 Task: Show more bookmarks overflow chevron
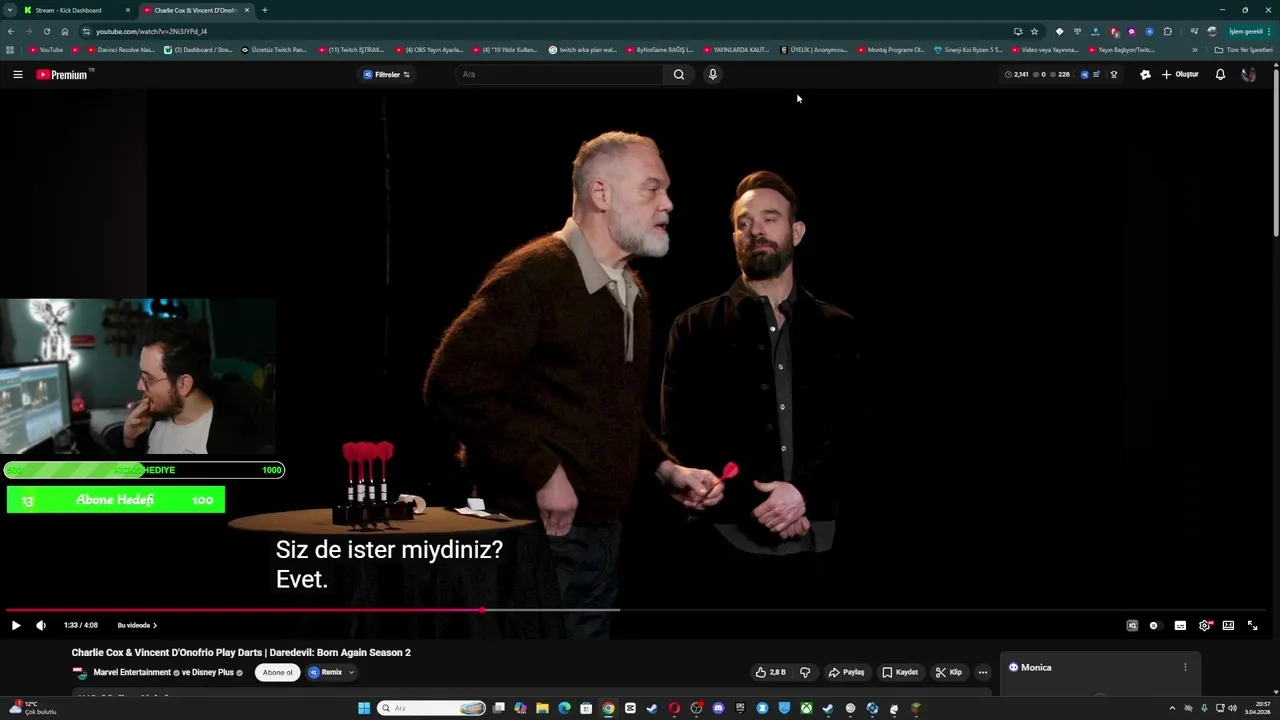1195,49
